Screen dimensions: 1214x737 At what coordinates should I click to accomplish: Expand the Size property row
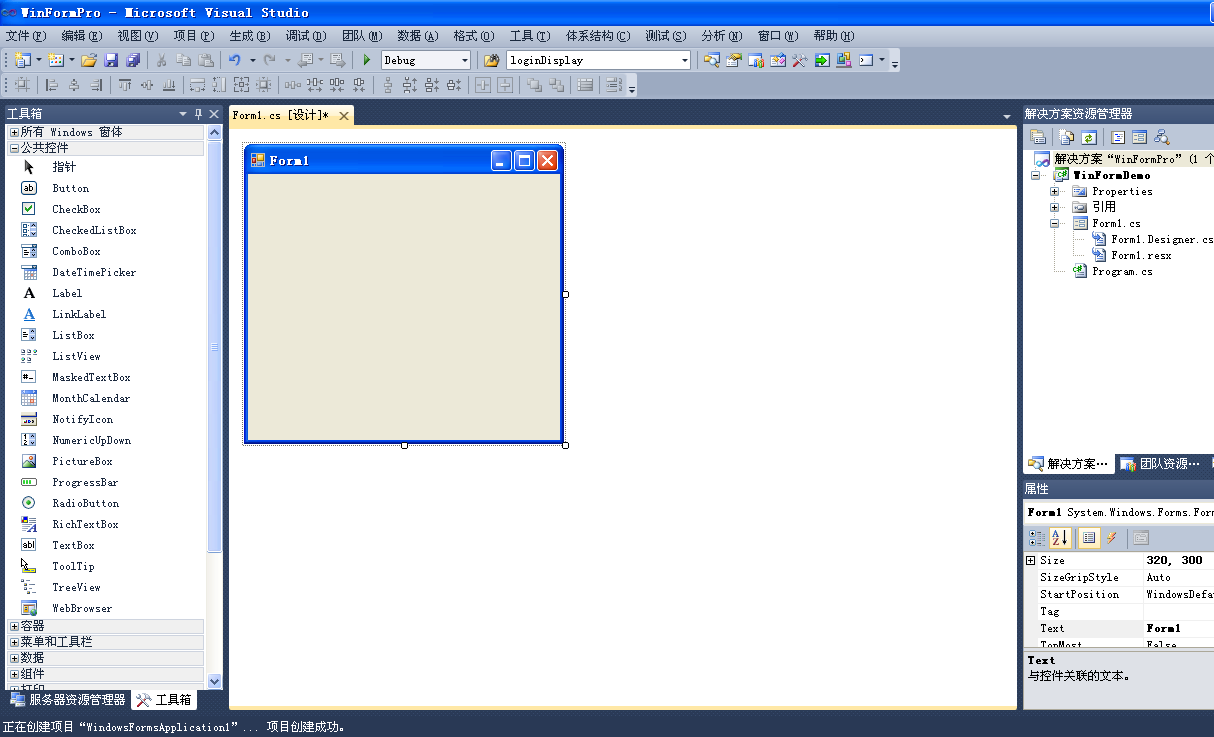click(1031, 561)
